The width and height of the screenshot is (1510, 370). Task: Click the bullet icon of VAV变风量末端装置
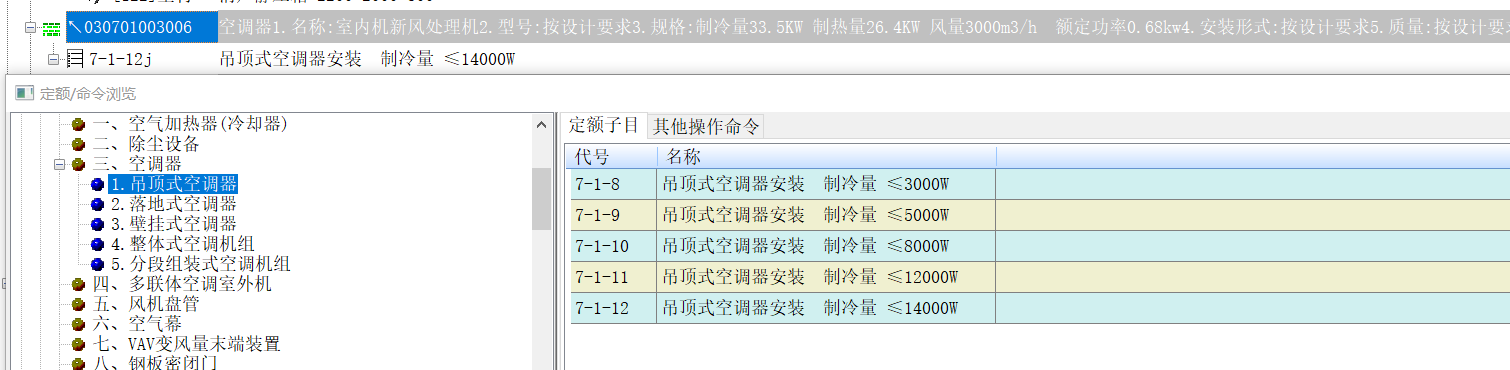tap(78, 344)
